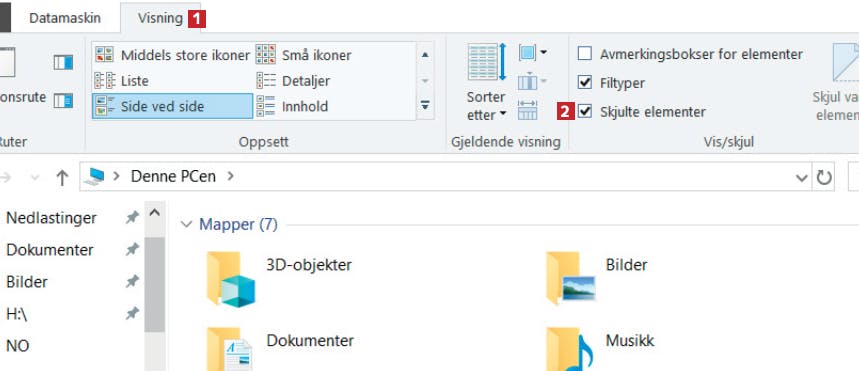Refresh the Denne PCen address bar

(824, 177)
